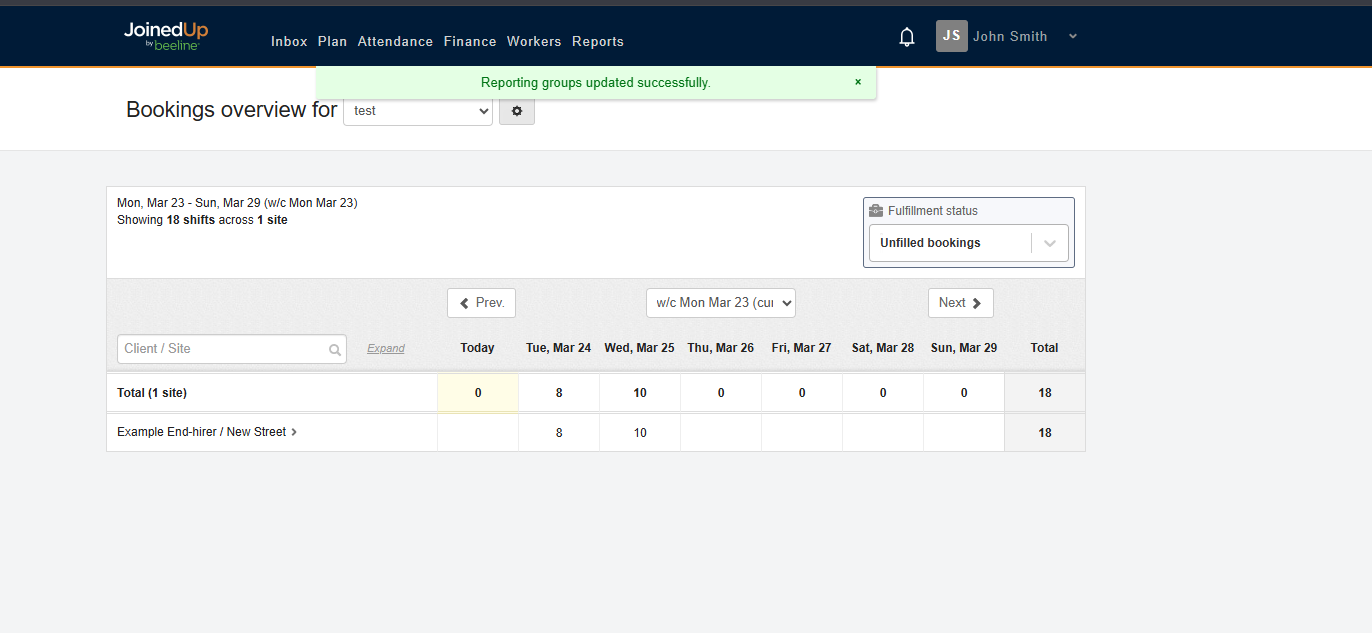
Task: Click the magnifier icon in Client/Site search
Action: tap(335, 349)
